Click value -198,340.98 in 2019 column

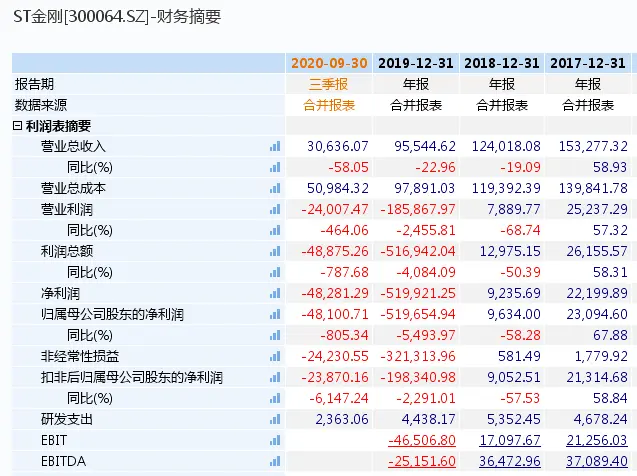418,377
